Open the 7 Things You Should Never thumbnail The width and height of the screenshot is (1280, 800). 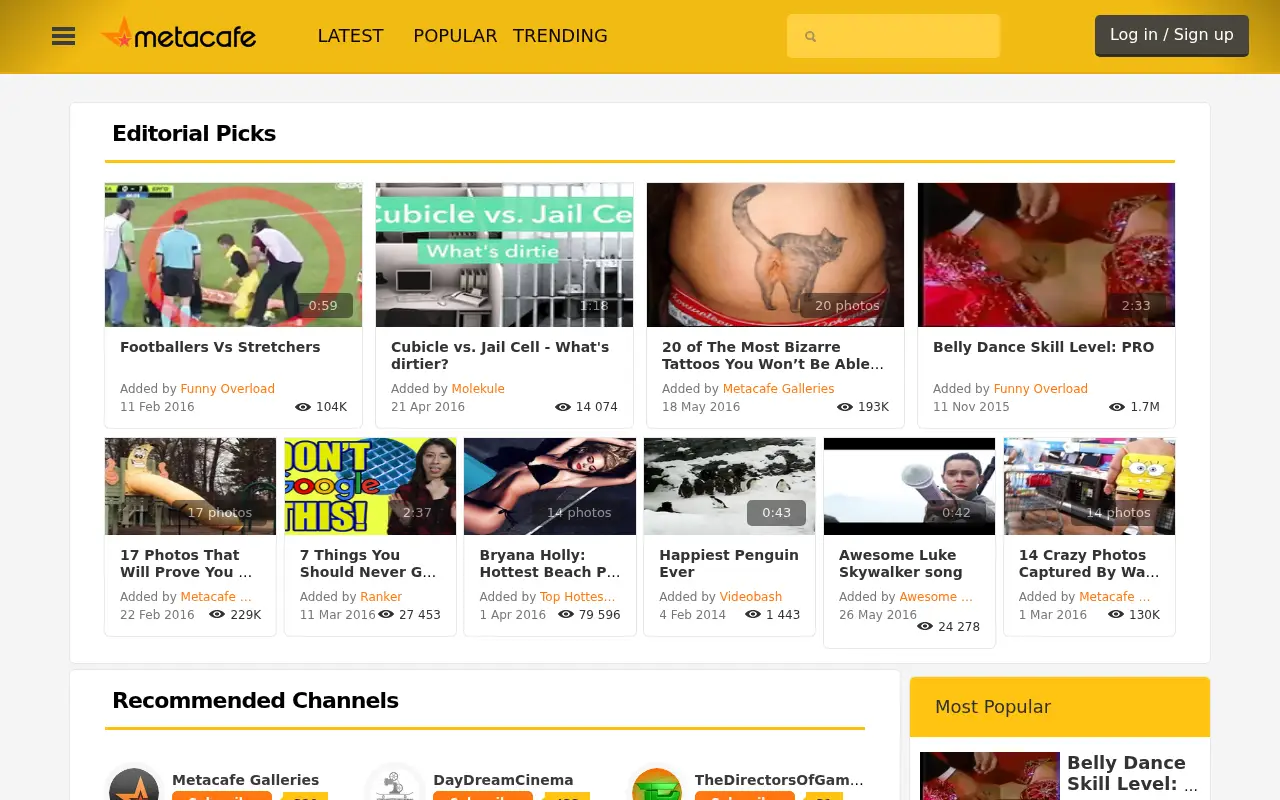pyautogui.click(x=370, y=486)
